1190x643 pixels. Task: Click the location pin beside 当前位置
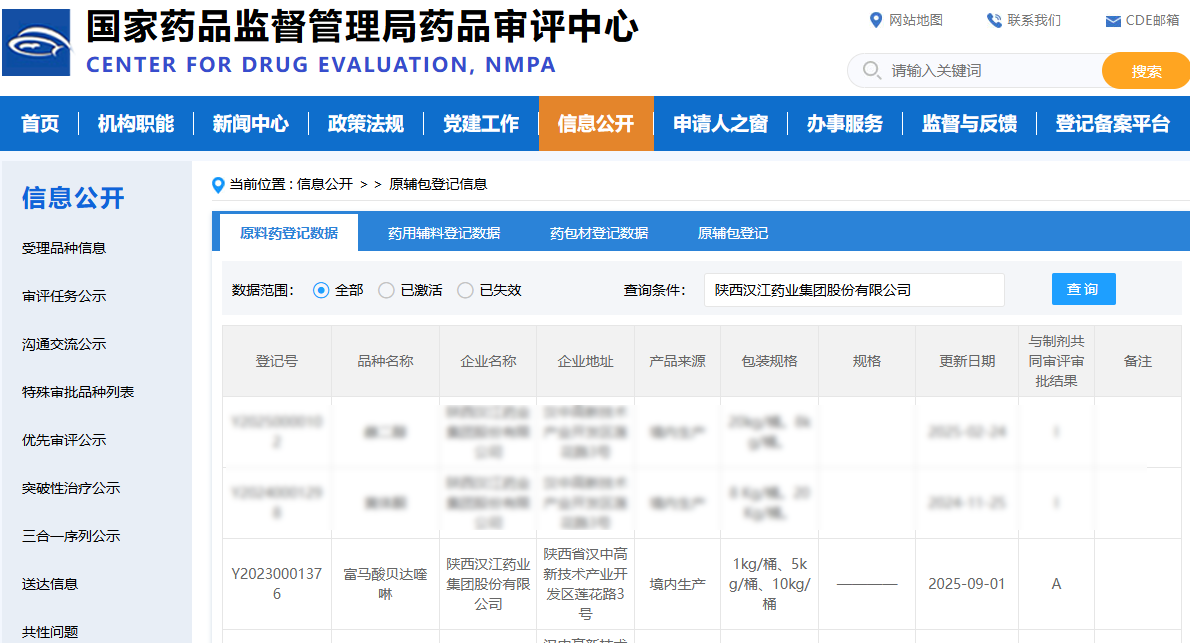tap(218, 184)
